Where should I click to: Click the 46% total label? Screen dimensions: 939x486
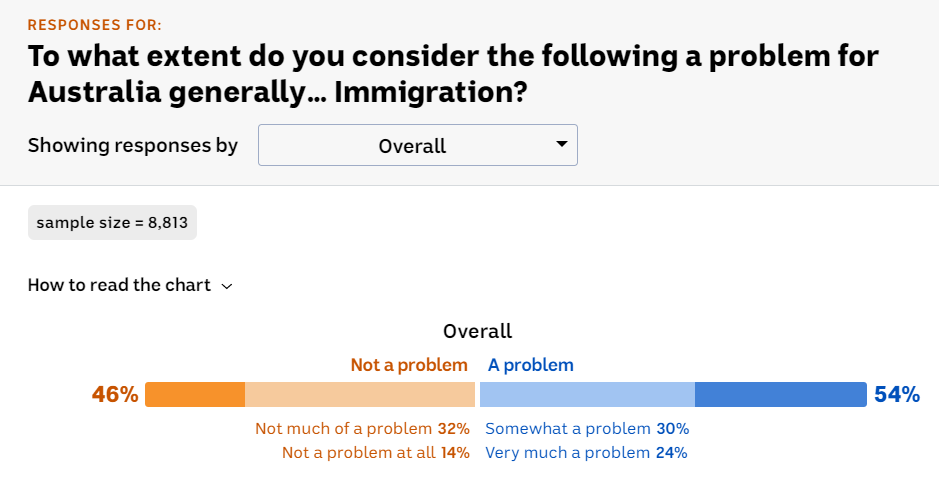(115, 394)
